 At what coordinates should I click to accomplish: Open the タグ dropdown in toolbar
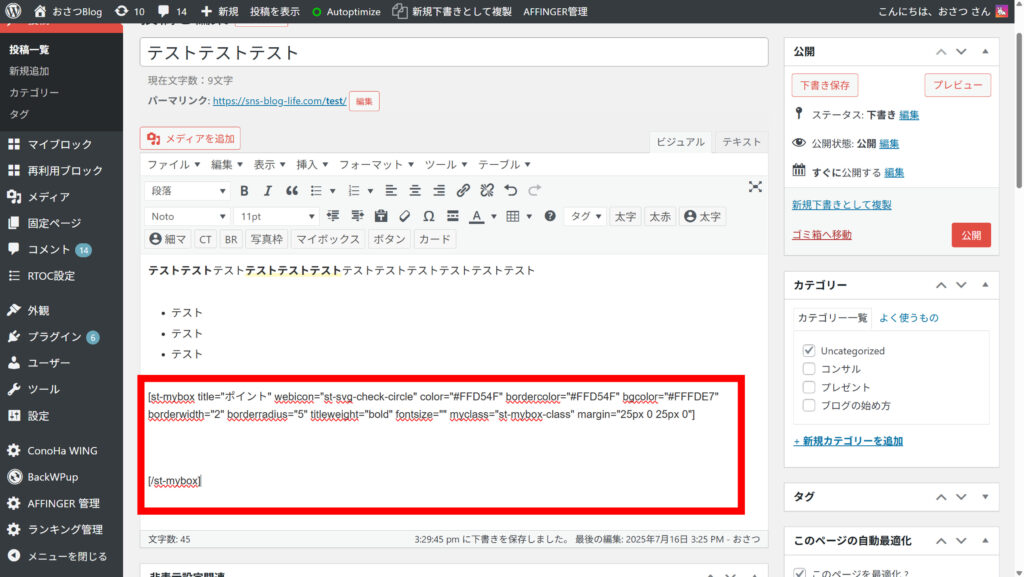[x=585, y=216]
